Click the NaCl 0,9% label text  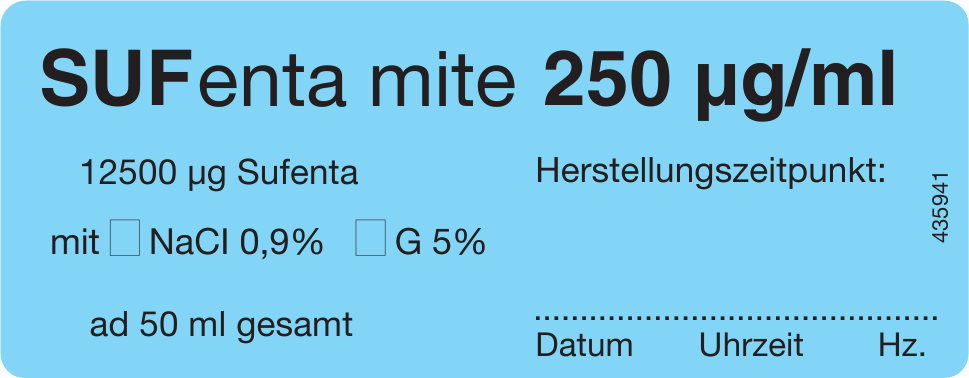tap(236, 243)
